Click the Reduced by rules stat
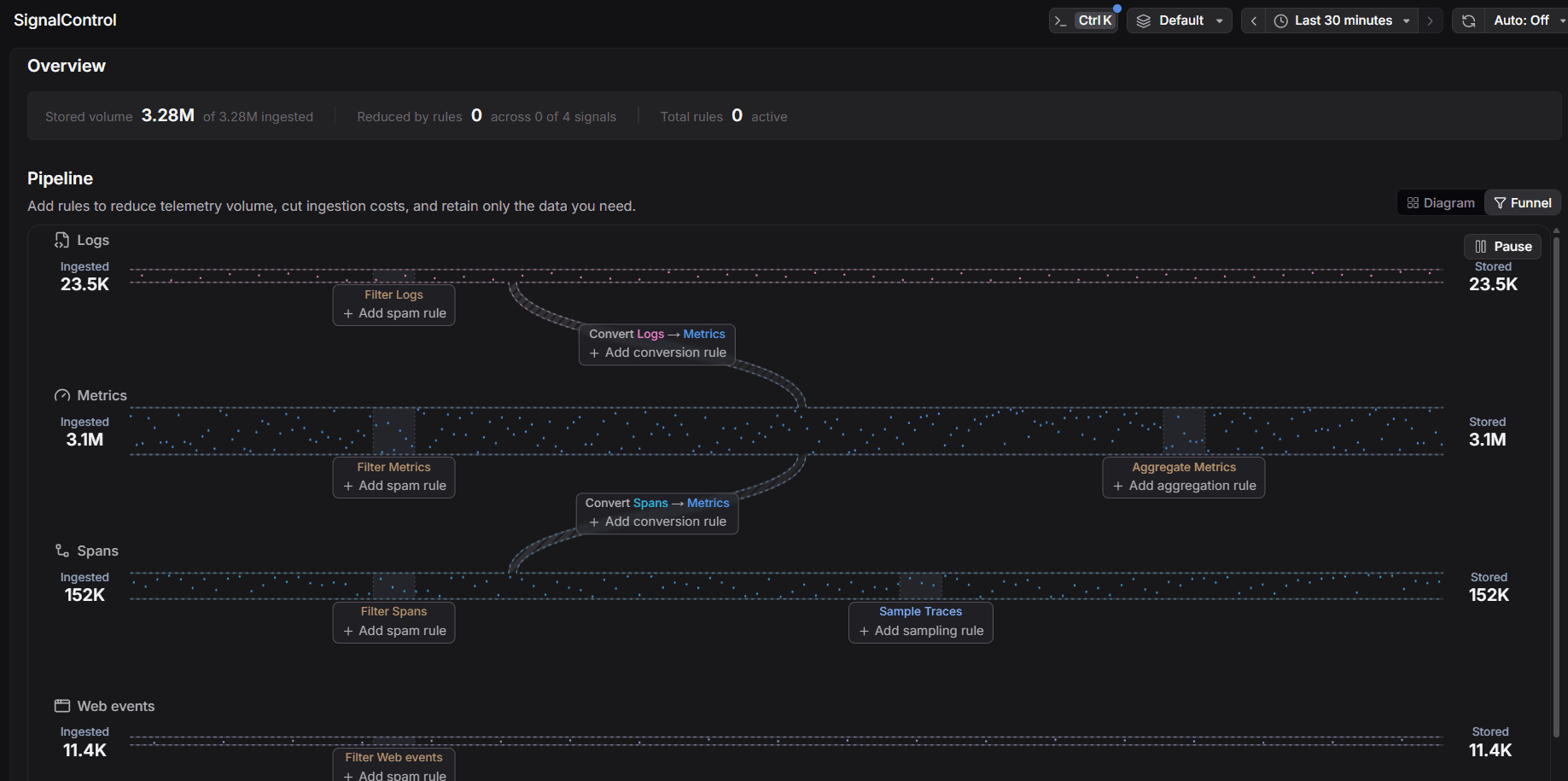Screen dimensions: 1568x781 pyautogui.click(x=487, y=116)
